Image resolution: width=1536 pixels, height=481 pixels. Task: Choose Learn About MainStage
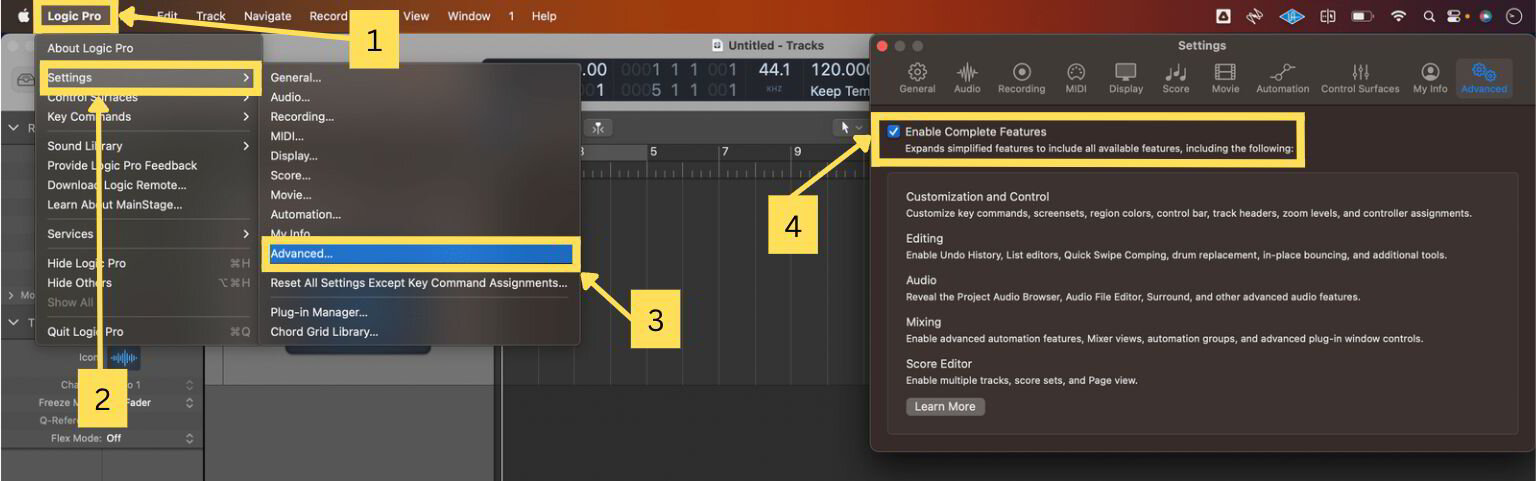point(149,204)
